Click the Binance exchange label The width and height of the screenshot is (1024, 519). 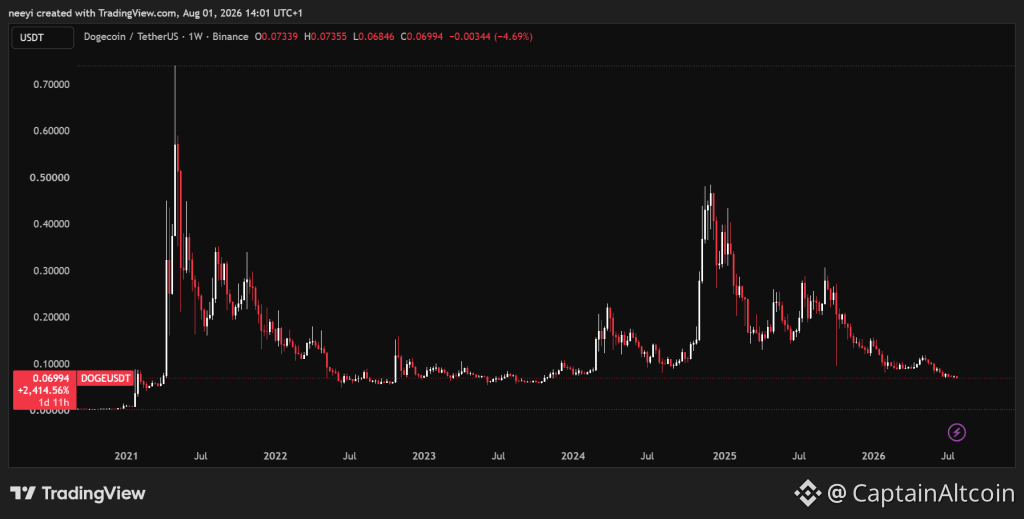230,37
